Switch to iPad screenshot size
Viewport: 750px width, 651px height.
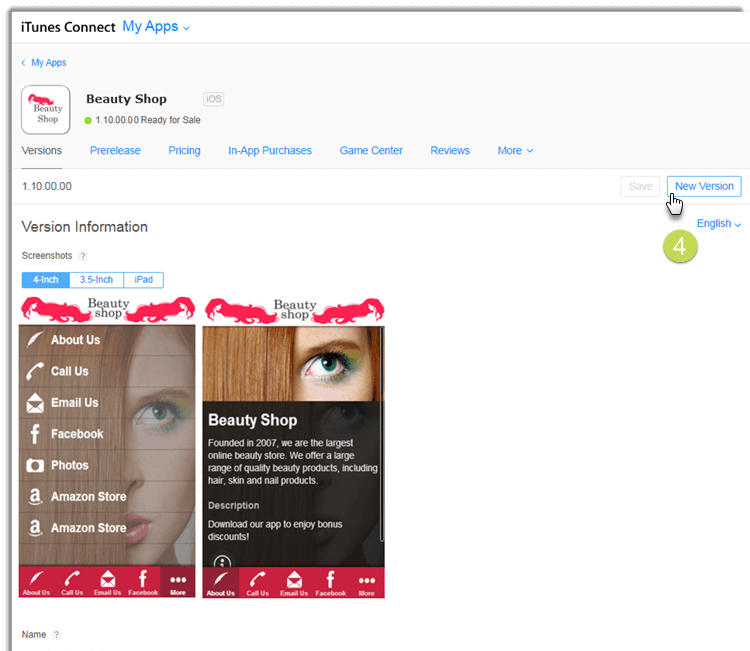[143, 280]
